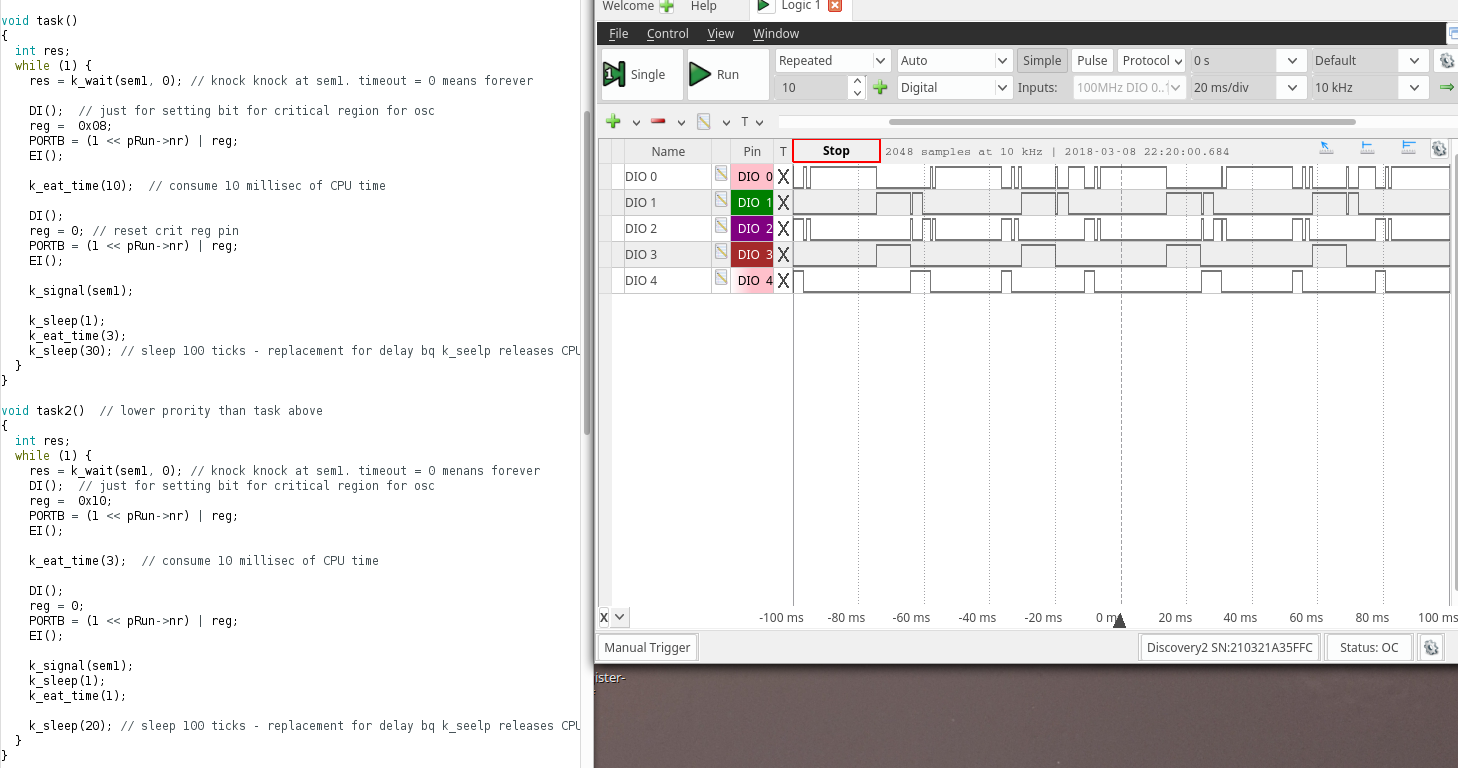Expand the 20 ms/div time base dropdown

pyautogui.click(x=1250, y=88)
